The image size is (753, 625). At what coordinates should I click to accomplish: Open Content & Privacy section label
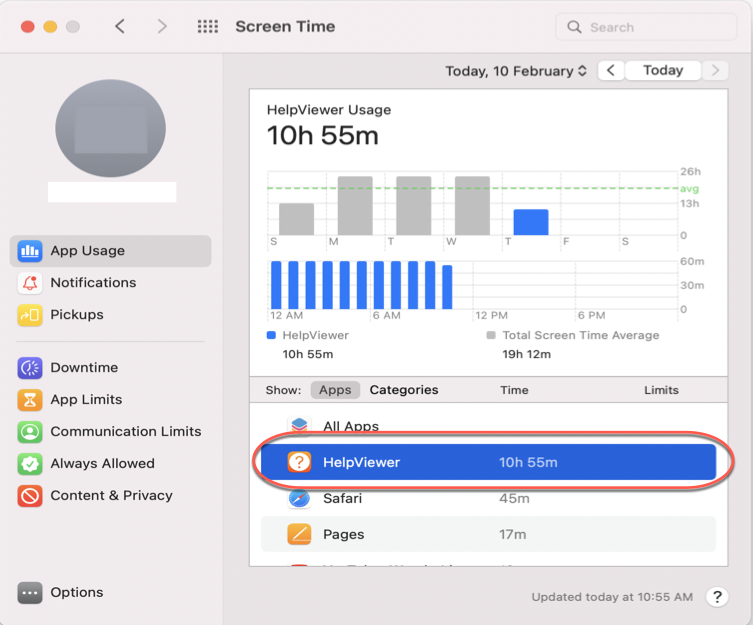111,496
